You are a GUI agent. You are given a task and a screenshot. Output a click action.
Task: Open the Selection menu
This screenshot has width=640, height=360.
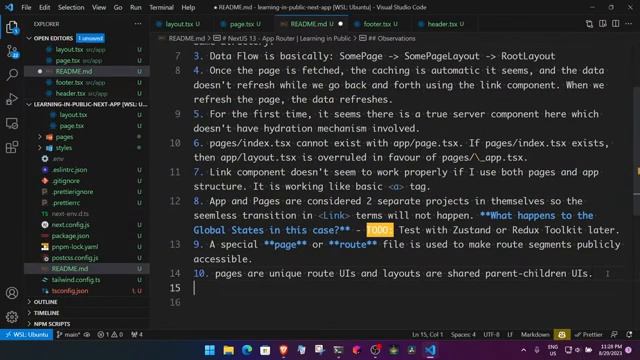pyautogui.click(x=71, y=7)
